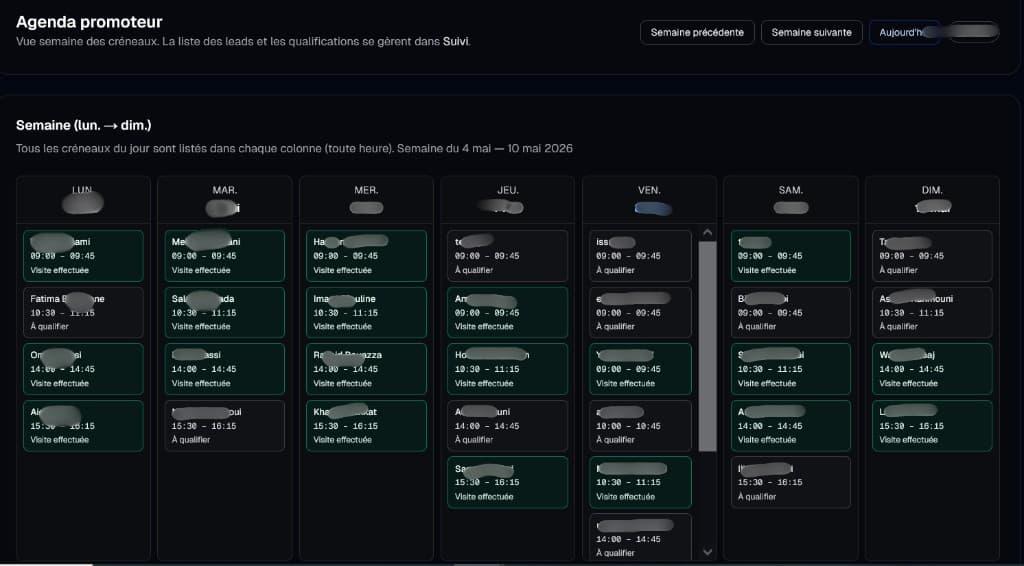
Task: Select the VEN. day column header
Action: tap(648, 199)
